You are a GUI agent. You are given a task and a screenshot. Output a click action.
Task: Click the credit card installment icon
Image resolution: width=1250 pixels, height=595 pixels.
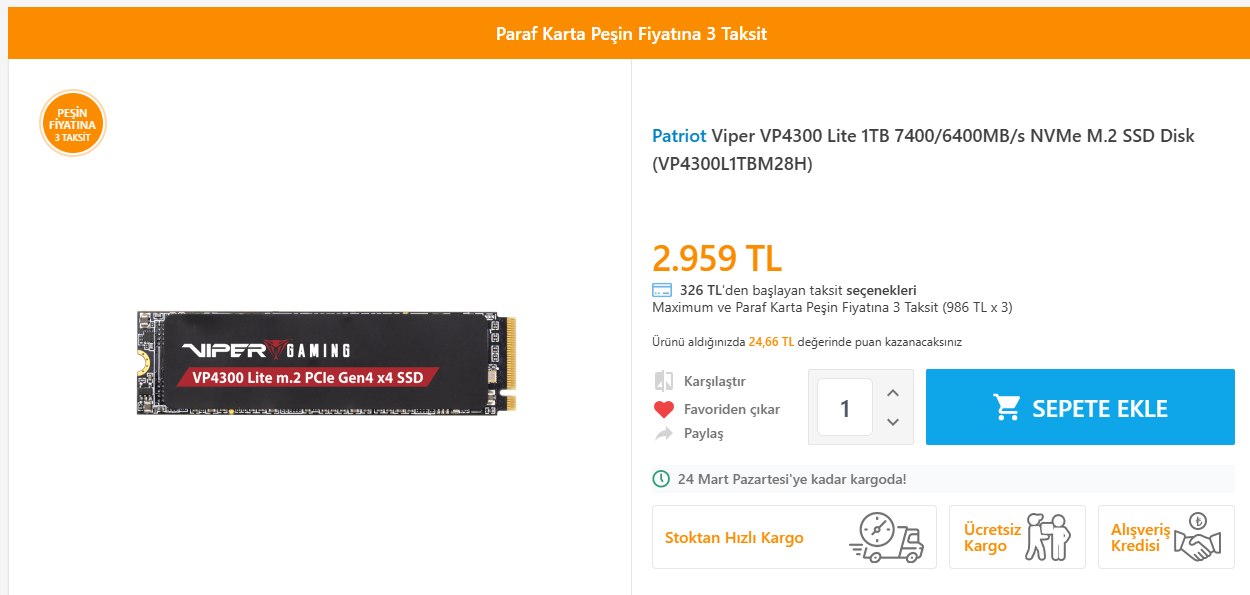[661, 290]
